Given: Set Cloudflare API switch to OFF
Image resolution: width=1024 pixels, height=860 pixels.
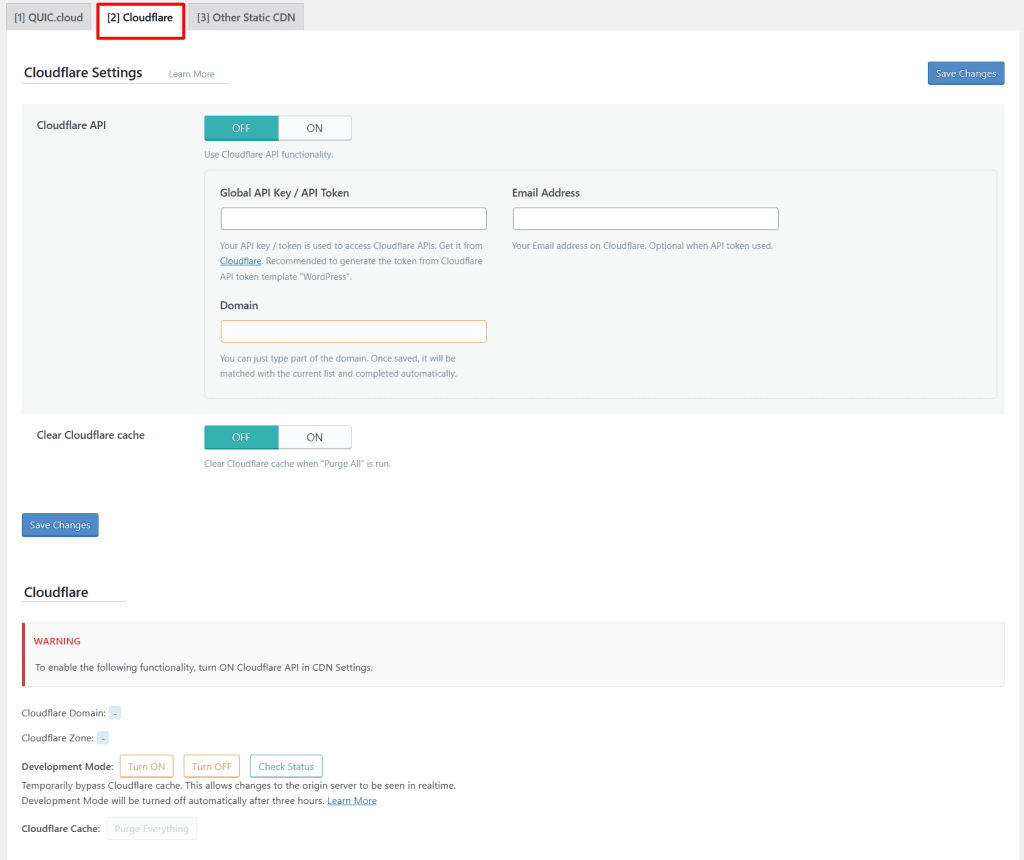Looking at the screenshot, I should pos(241,127).
